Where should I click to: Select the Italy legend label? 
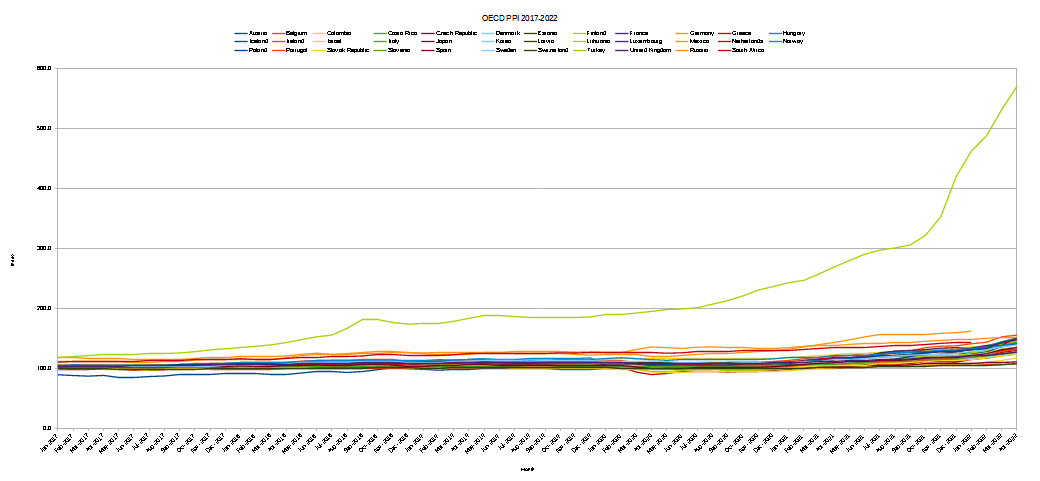click(395, 41)
